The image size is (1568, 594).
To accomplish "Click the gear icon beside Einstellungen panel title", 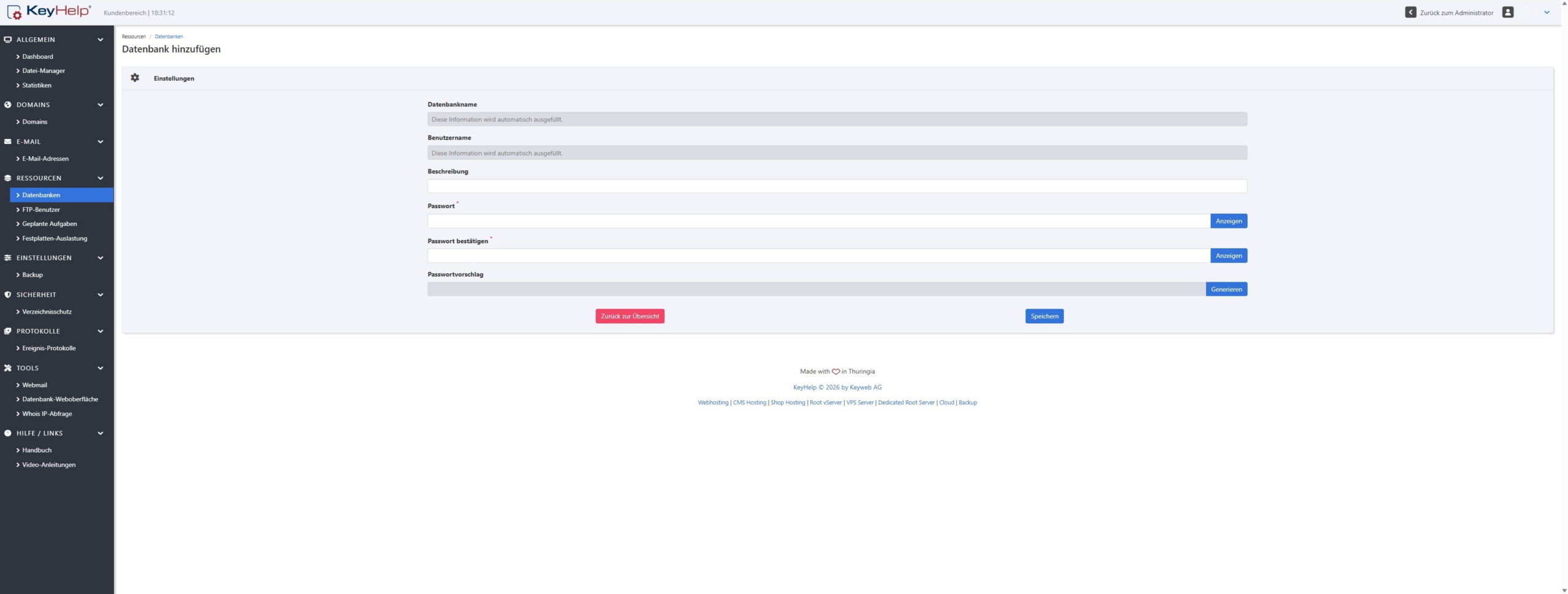I will click(135, 78).
